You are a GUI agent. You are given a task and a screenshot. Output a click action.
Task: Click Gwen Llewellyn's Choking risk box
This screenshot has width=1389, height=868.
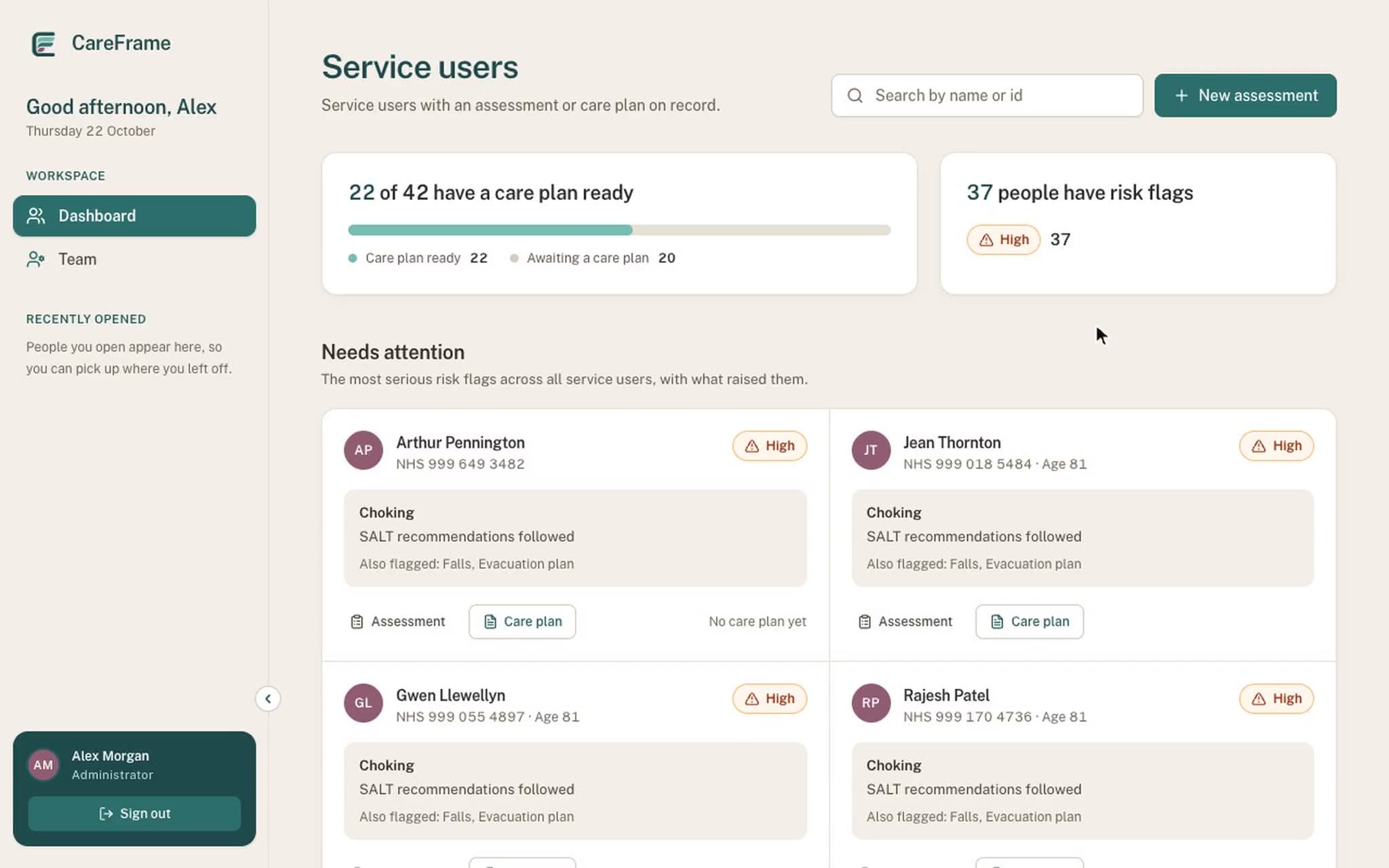tap(575, 791)
